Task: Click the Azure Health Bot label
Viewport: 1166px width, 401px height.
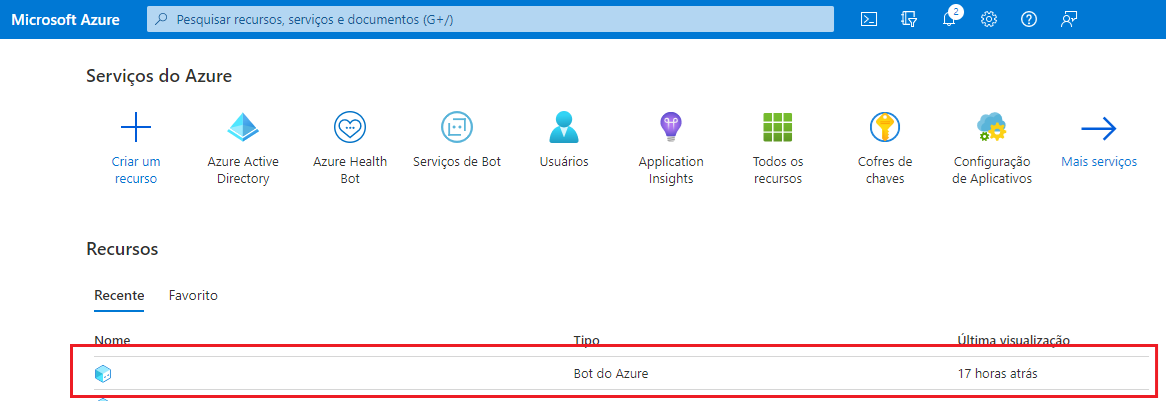Action: click(x=350, y=170)
